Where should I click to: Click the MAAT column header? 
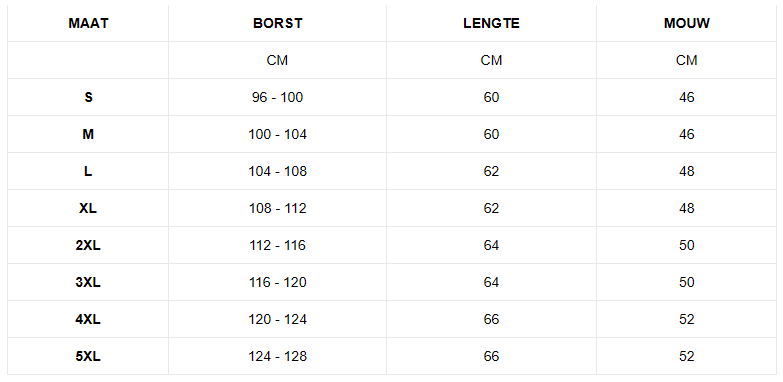(88, 23)
